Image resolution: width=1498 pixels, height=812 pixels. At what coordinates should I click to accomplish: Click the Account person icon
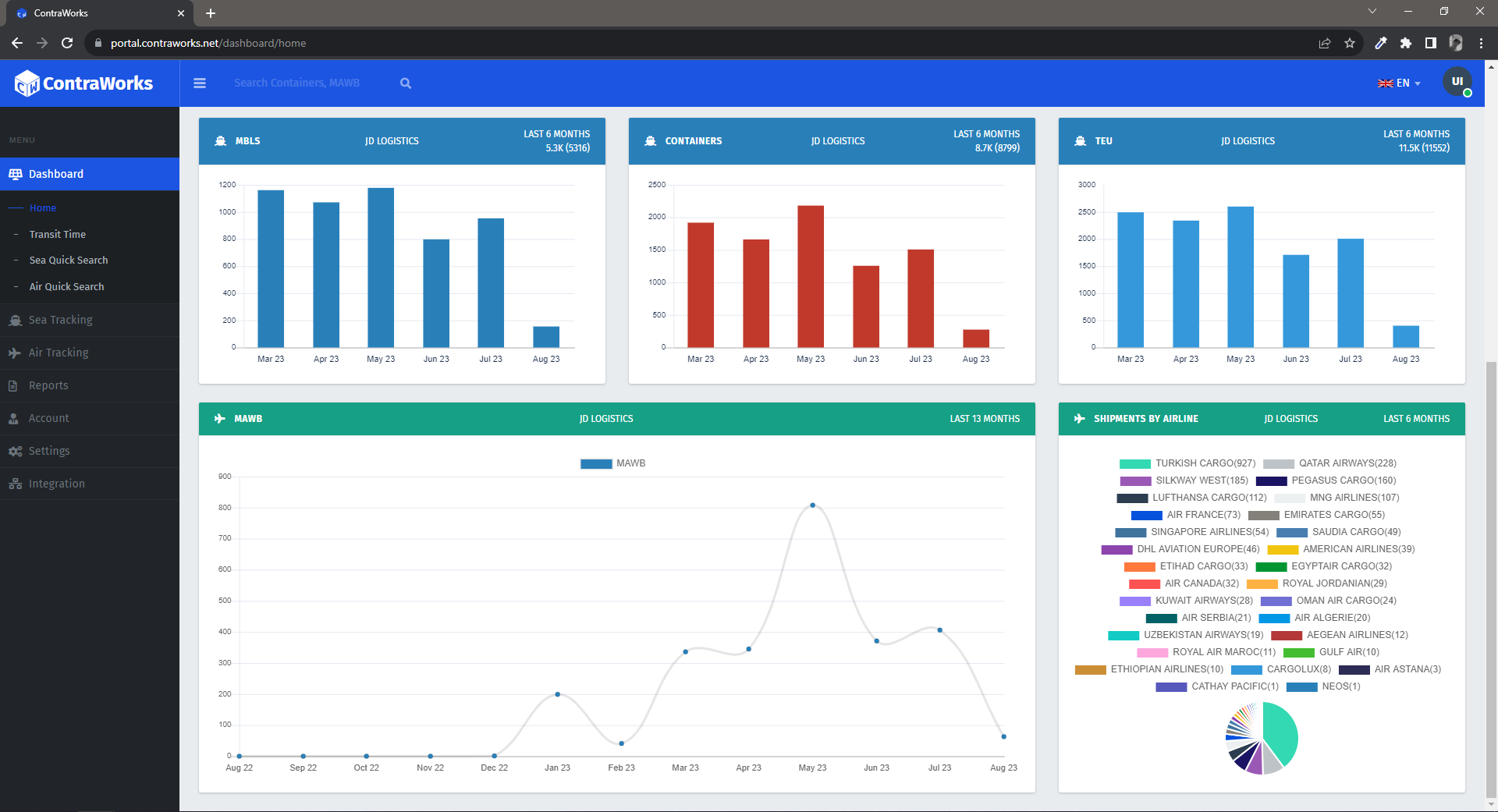[13, 418]
